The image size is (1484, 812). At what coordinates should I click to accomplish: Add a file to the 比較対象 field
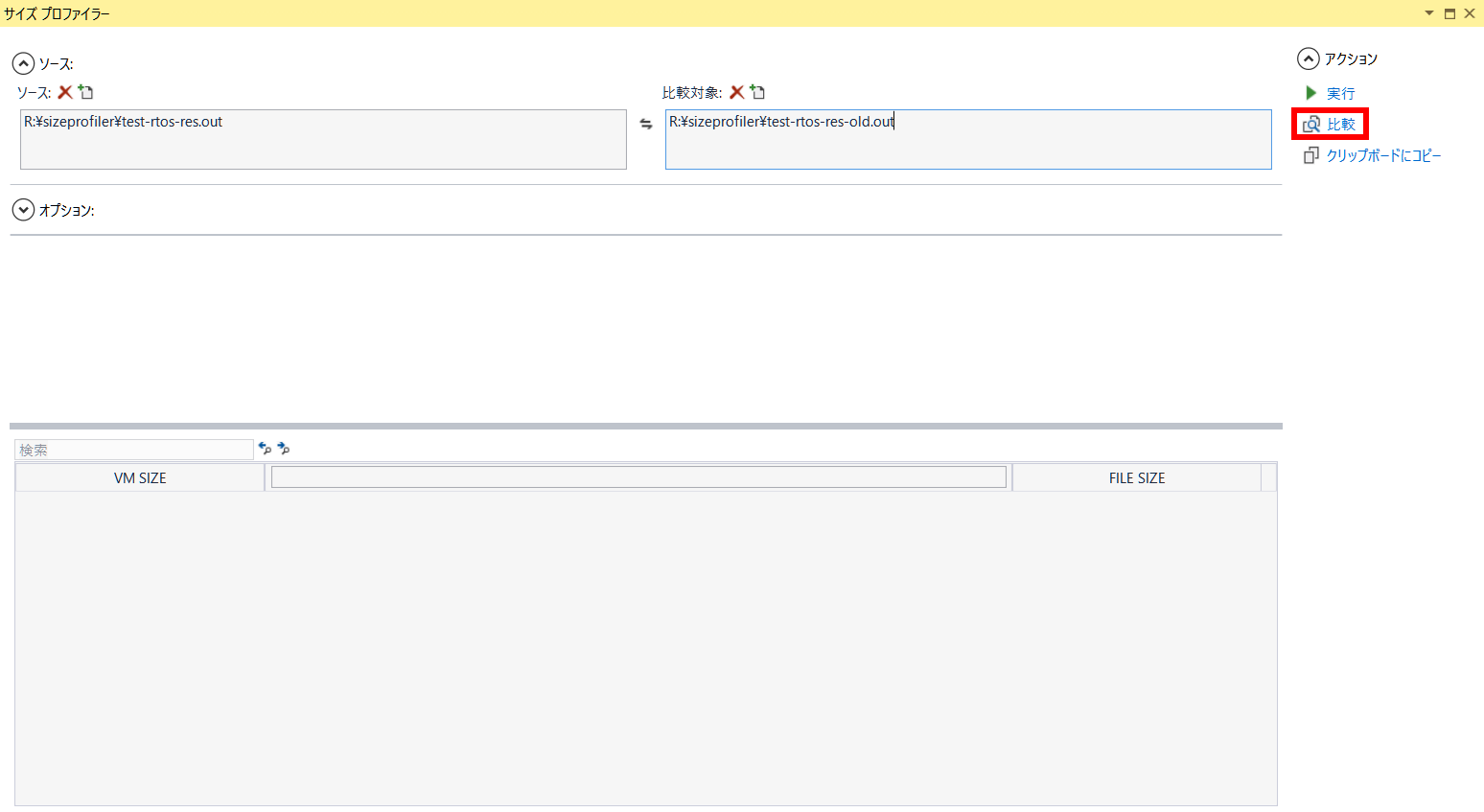757,92
